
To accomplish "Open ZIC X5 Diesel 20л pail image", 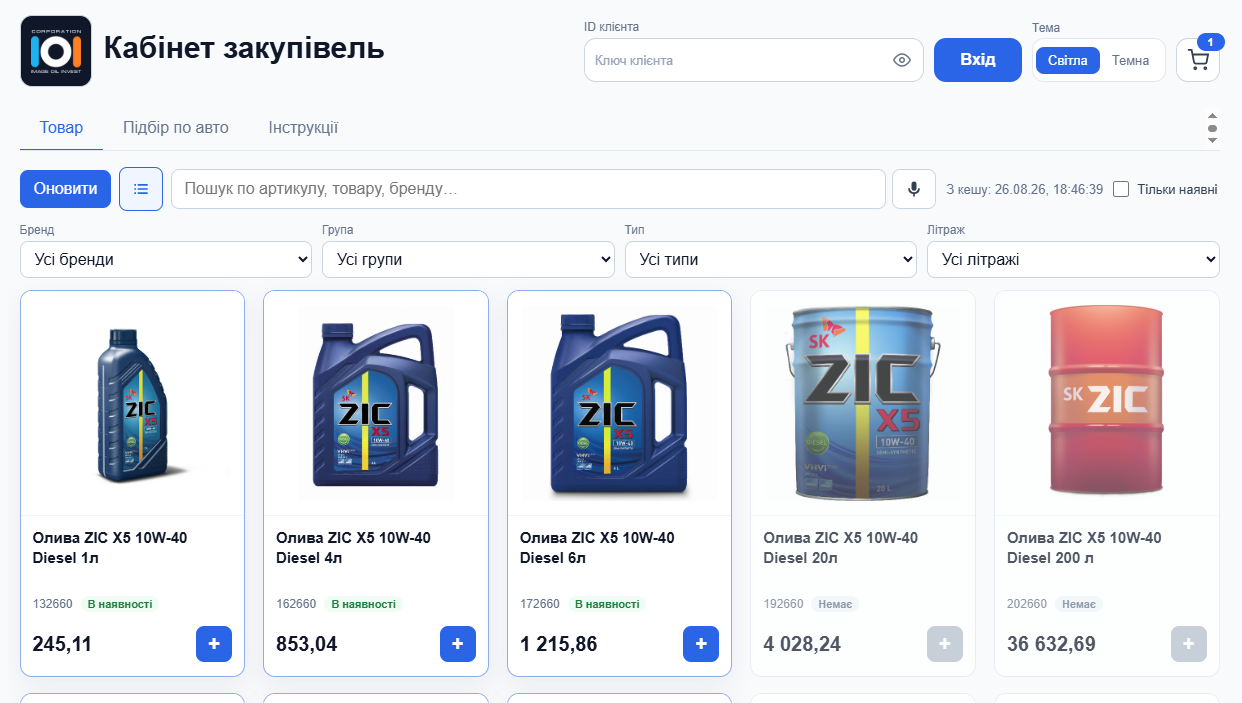I will click(x=863, y=403).
